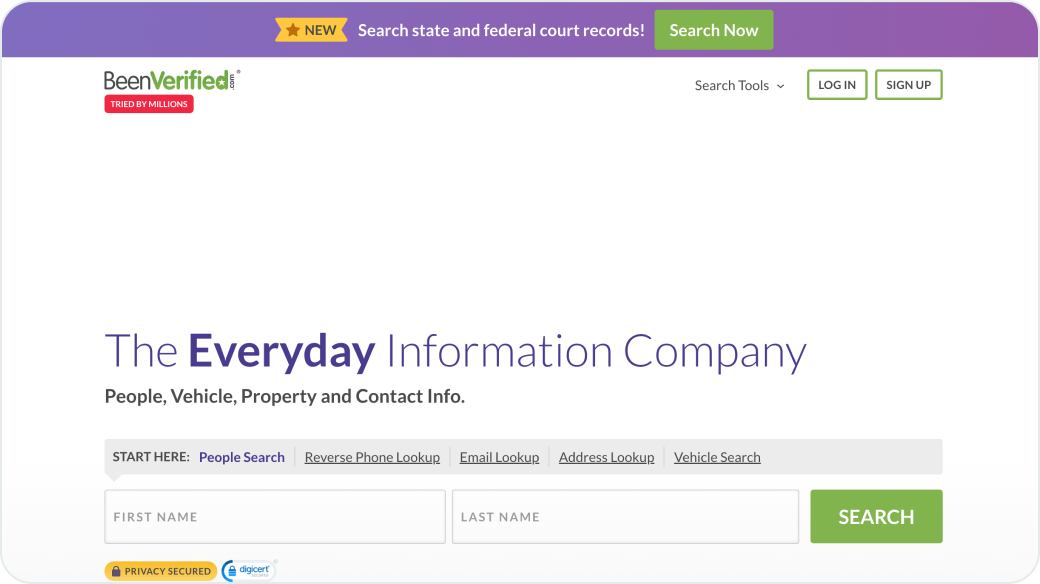Click inside the First Name input field
Image resolution: width=1040 pixels, height=584 pixels.
pos(275,516)
